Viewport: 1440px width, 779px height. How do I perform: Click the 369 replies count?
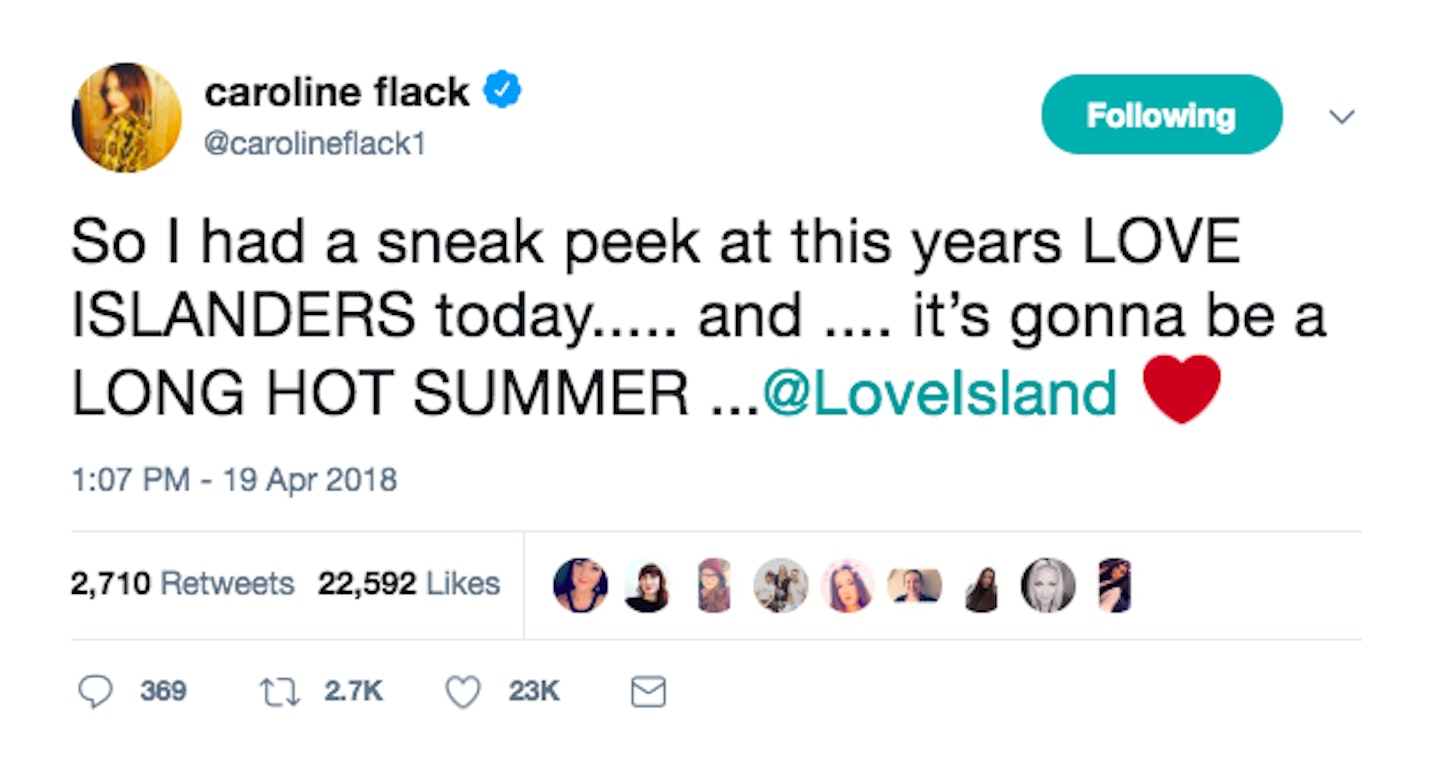click(163, 691)
